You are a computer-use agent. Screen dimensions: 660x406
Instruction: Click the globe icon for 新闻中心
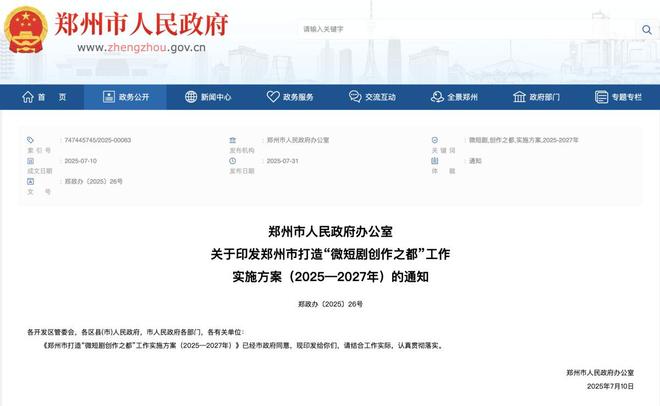point(191,97)
